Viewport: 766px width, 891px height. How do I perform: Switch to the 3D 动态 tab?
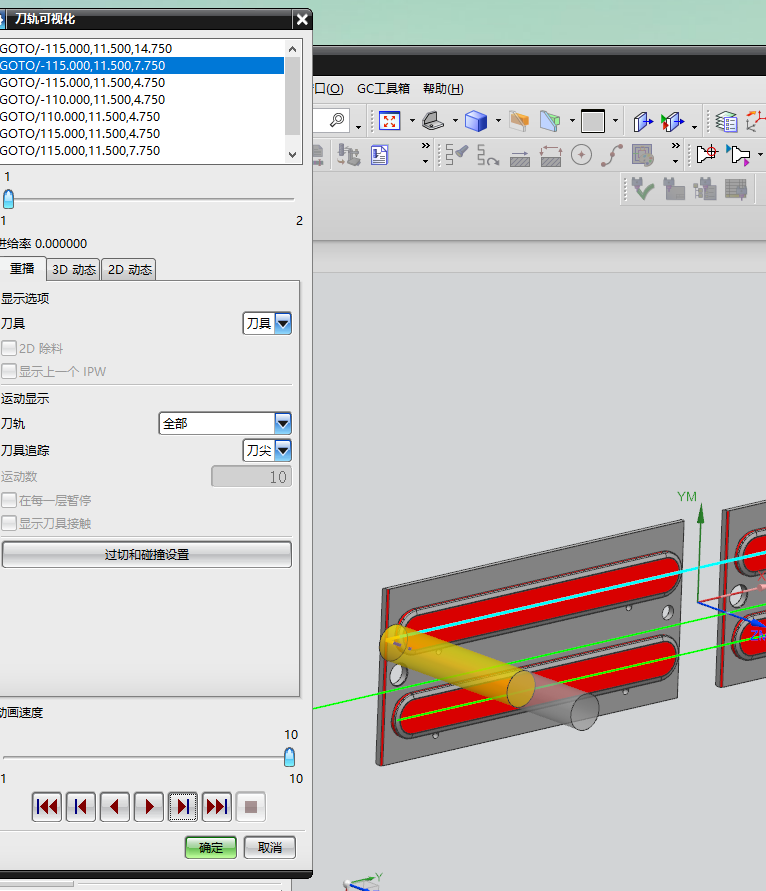click(x=73, y=269)
